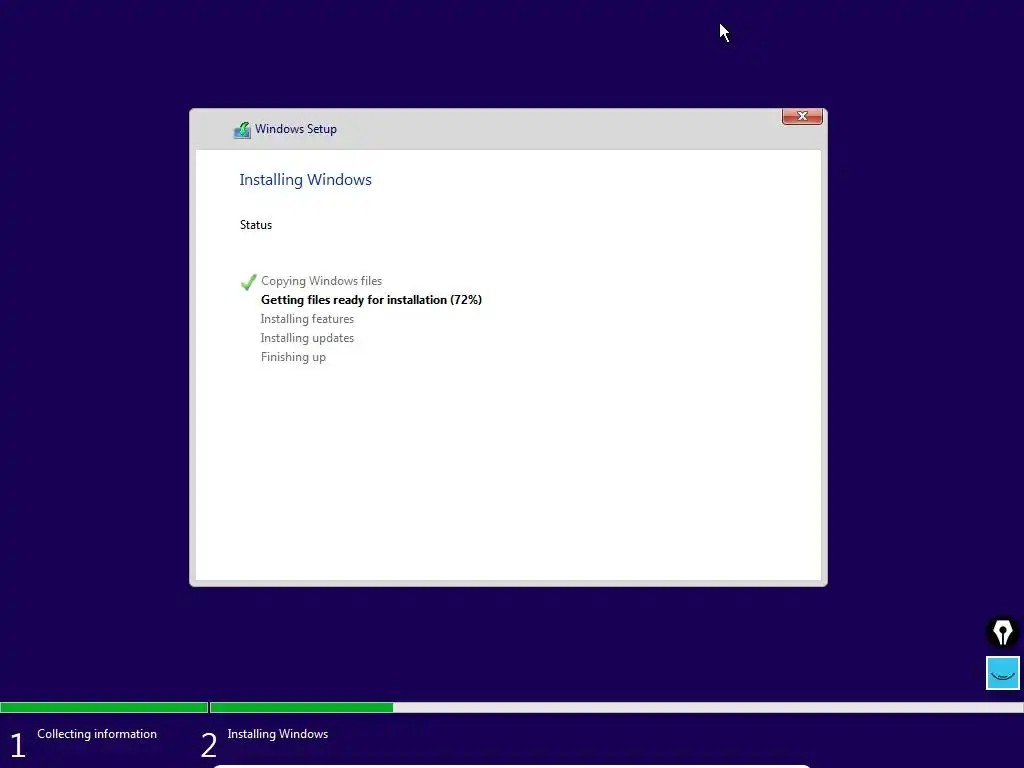Click the blue smile overlay icon
The image size is (1024, 768).
(x=1002, y=673)
